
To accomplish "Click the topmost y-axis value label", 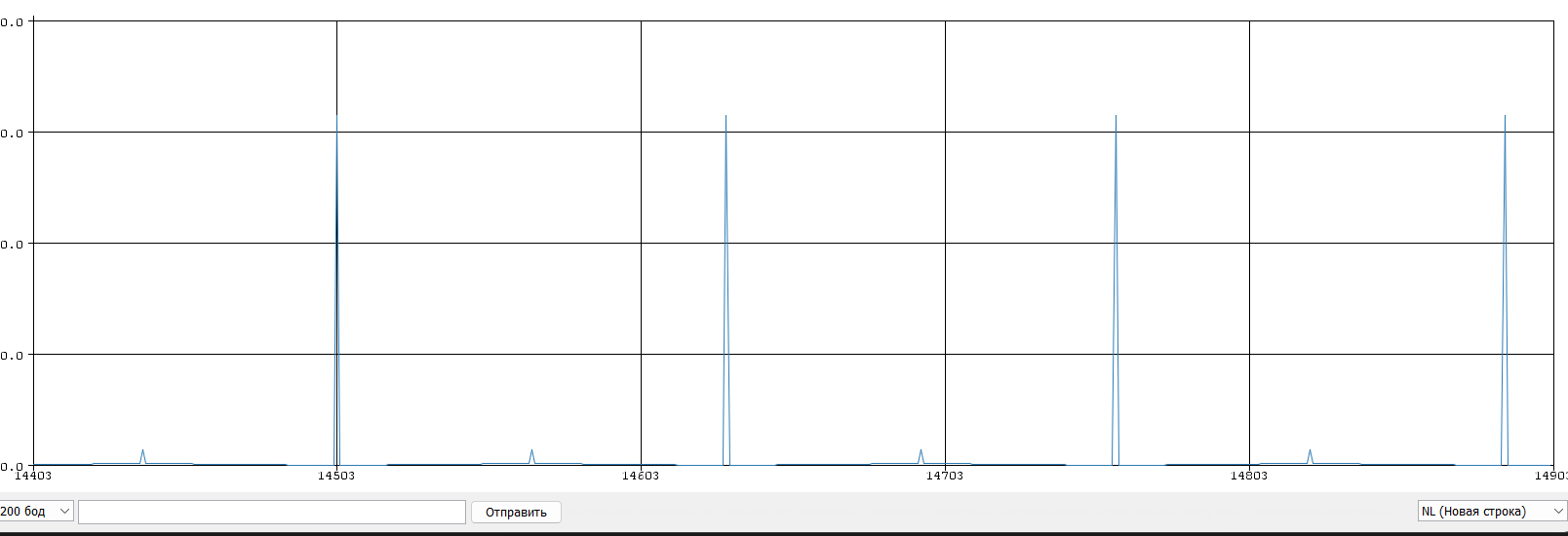I will pos(12,22).
